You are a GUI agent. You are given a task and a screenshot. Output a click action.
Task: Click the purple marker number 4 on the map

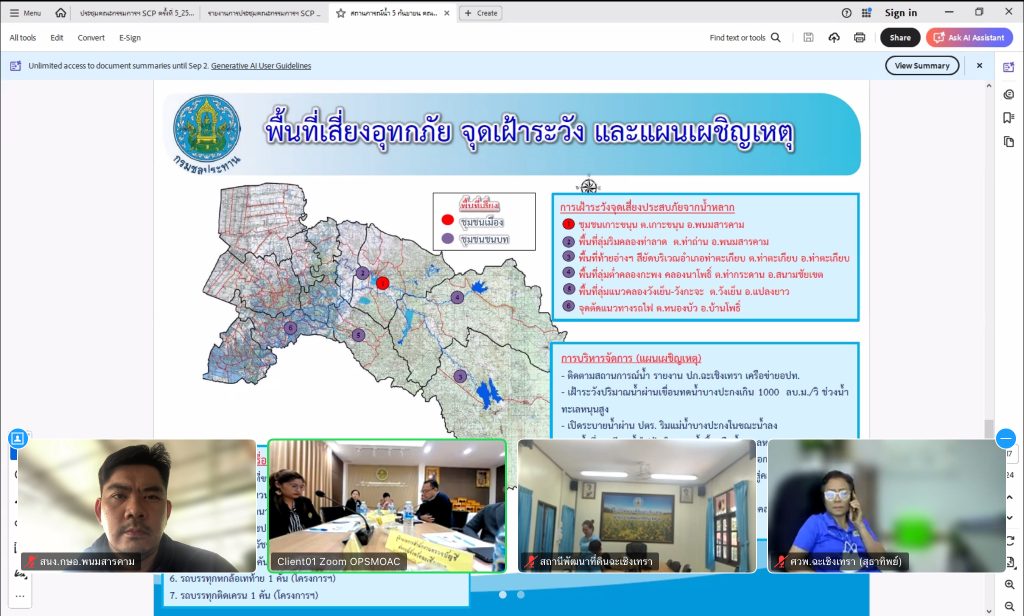(x=457, y=297)
